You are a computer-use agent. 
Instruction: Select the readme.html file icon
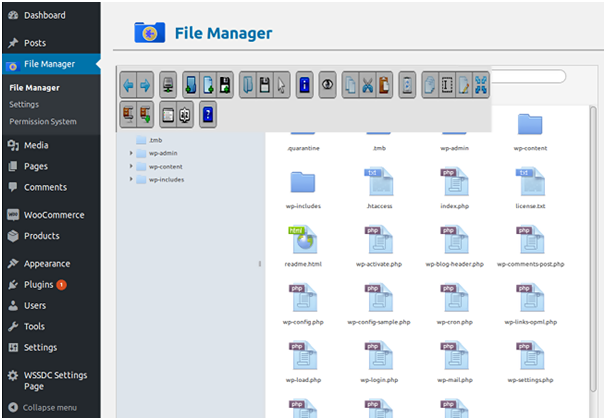303,239
